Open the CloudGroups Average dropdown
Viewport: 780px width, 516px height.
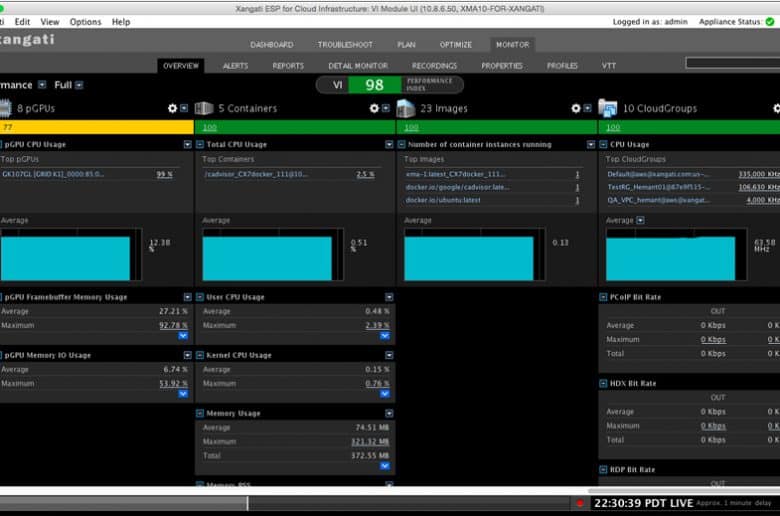pos(641,220)
